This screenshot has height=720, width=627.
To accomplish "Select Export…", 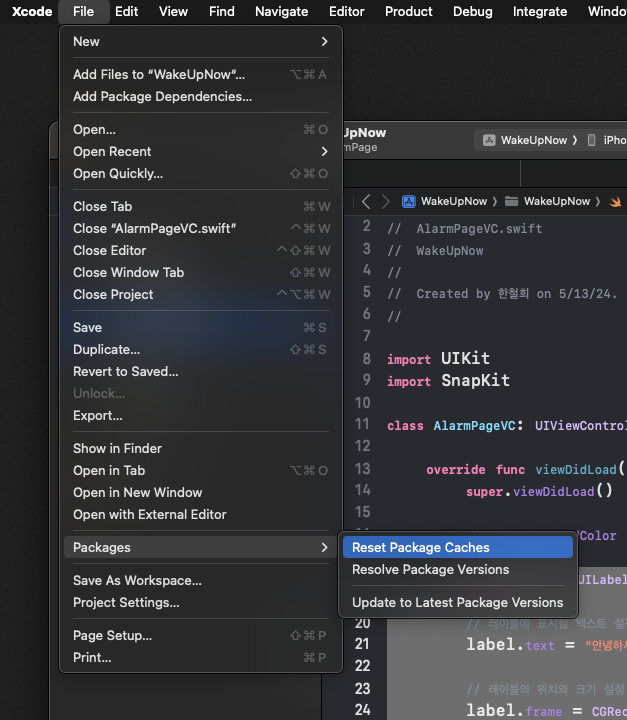I will point(201,416).
